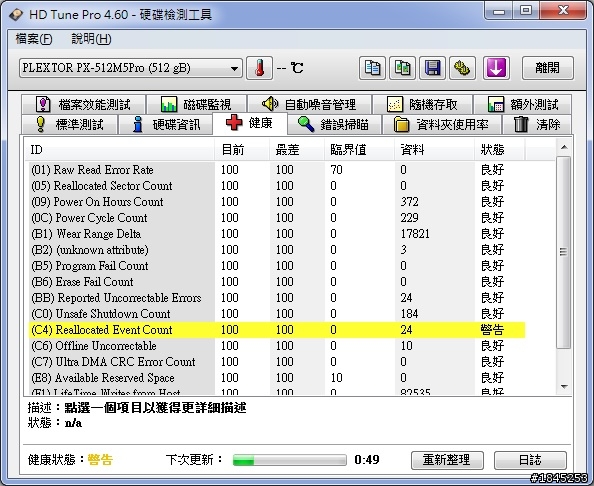Screen dimensions: 594x486
Task: Switch to the 錯誤掃瞄 tab
Action: [334, 124]
